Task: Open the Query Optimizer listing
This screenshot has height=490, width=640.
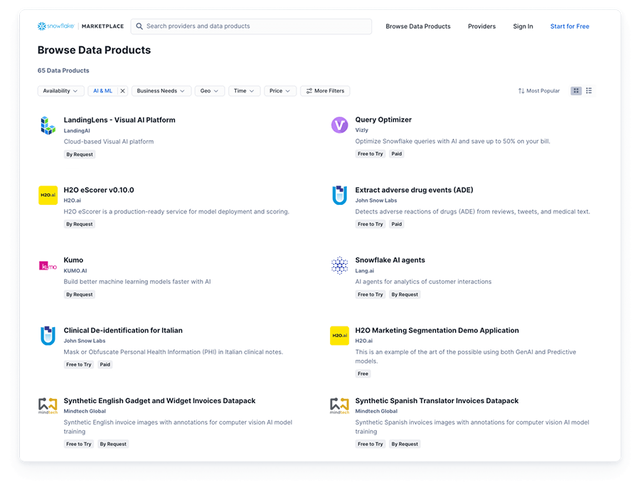Action: click(383, 120)
